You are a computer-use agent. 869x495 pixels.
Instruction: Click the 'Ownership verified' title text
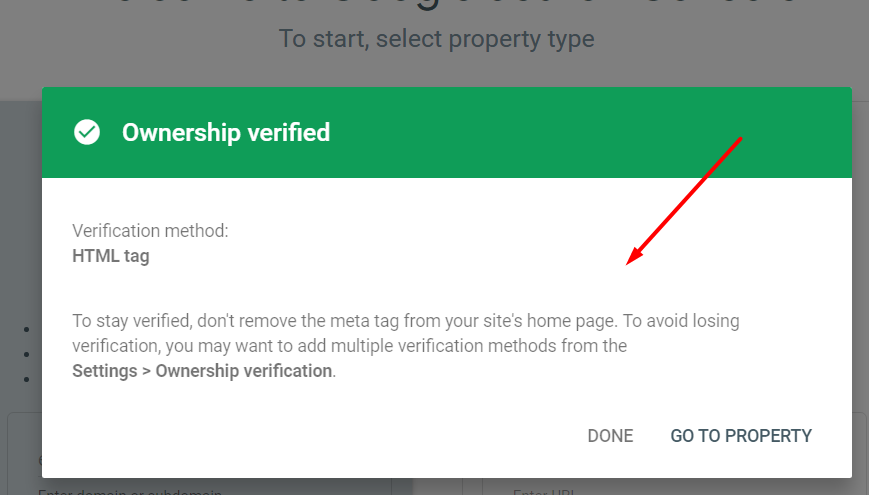226,132
